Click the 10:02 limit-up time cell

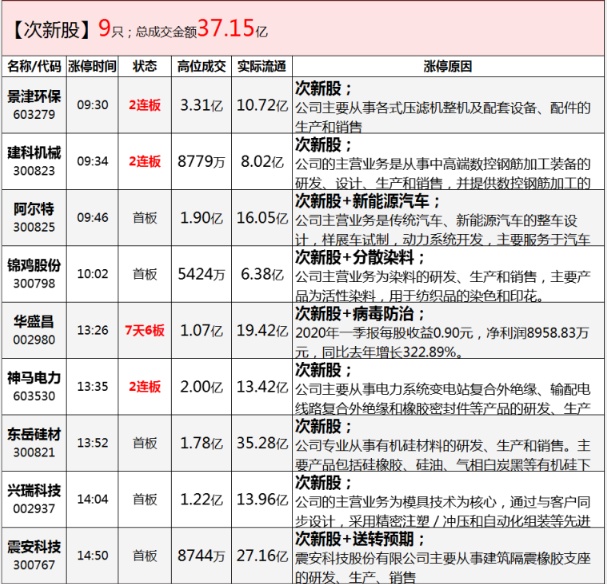coord(93,274)
